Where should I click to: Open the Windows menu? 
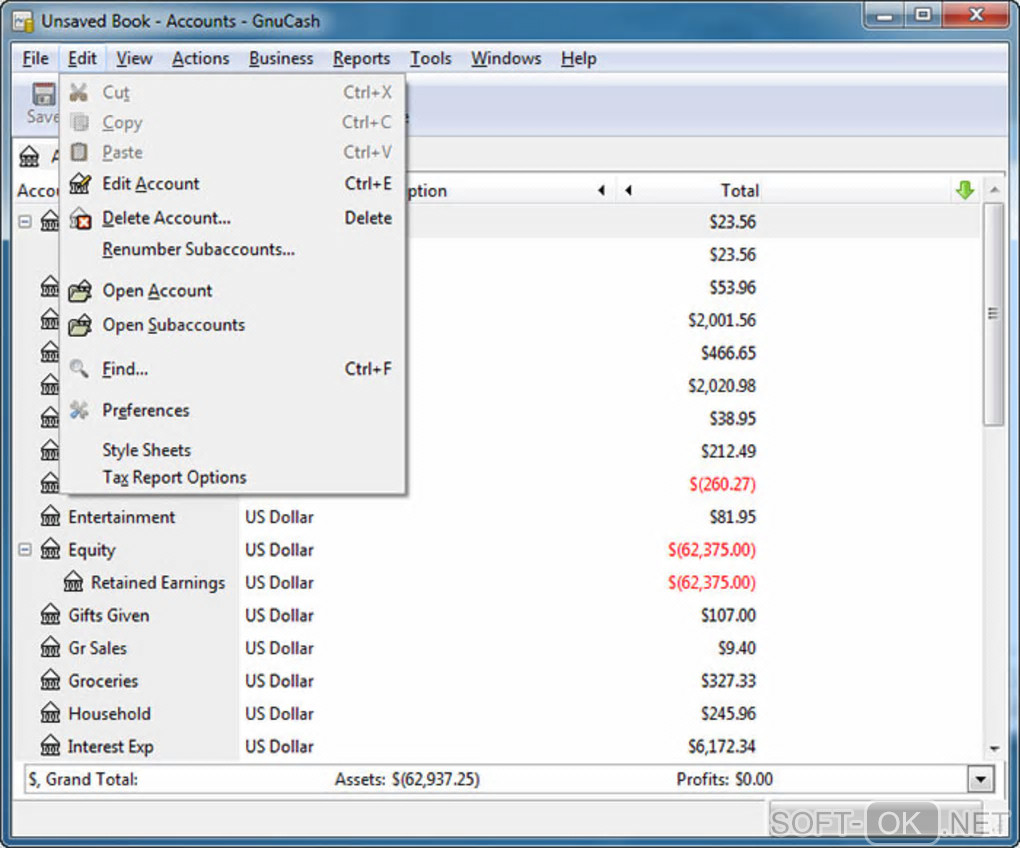coord(506,59)
